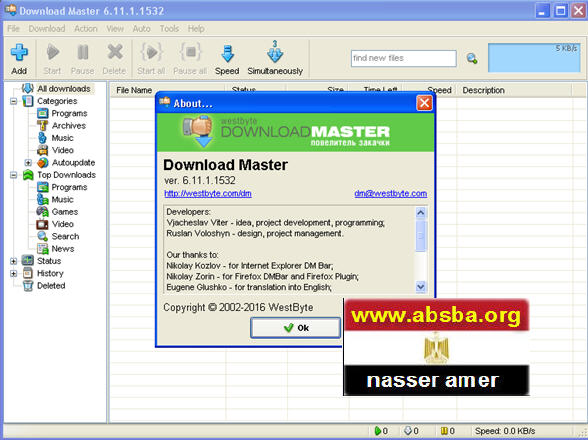588x440 pixels.
Task: Open the Download menu
Action: coord(47,29)
